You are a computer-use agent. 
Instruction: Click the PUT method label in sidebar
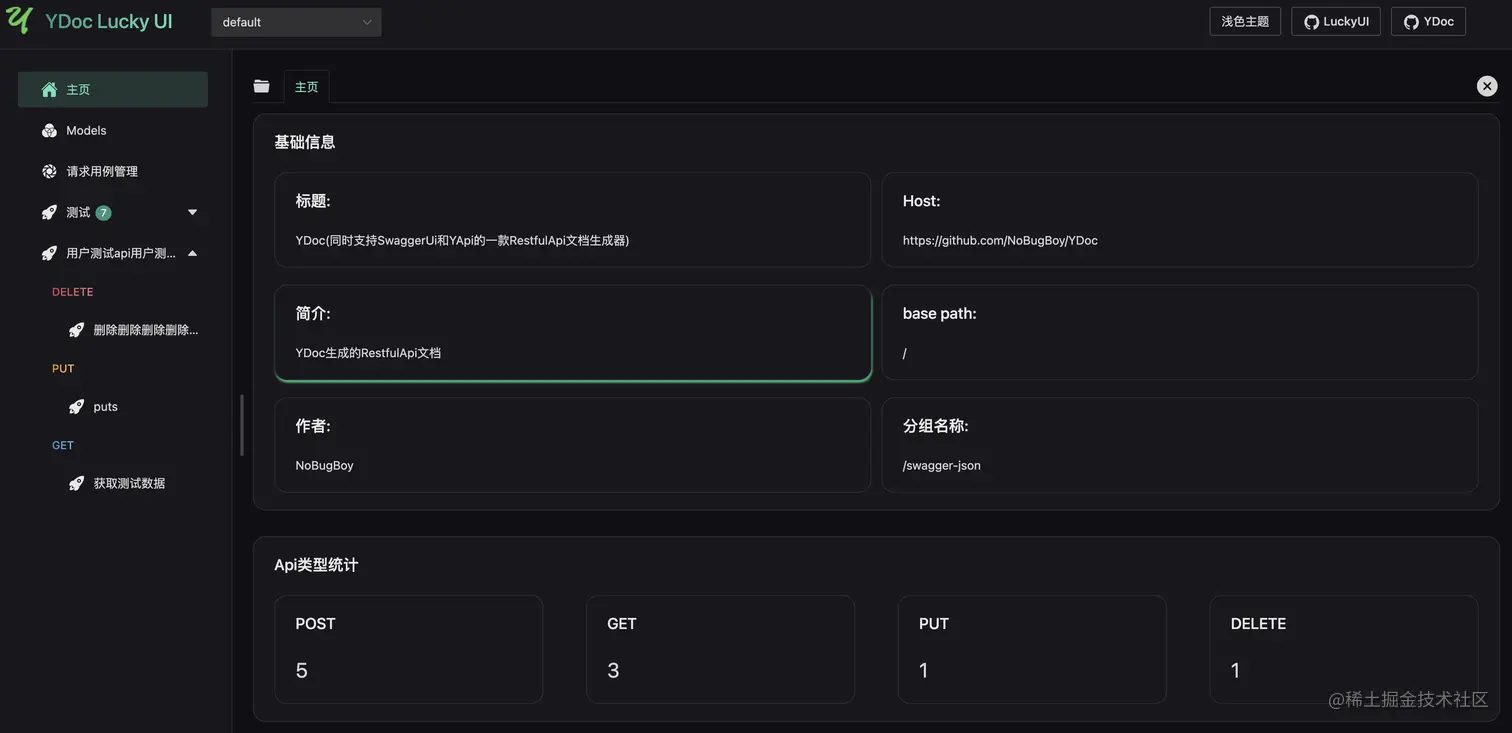coord(63,369)
